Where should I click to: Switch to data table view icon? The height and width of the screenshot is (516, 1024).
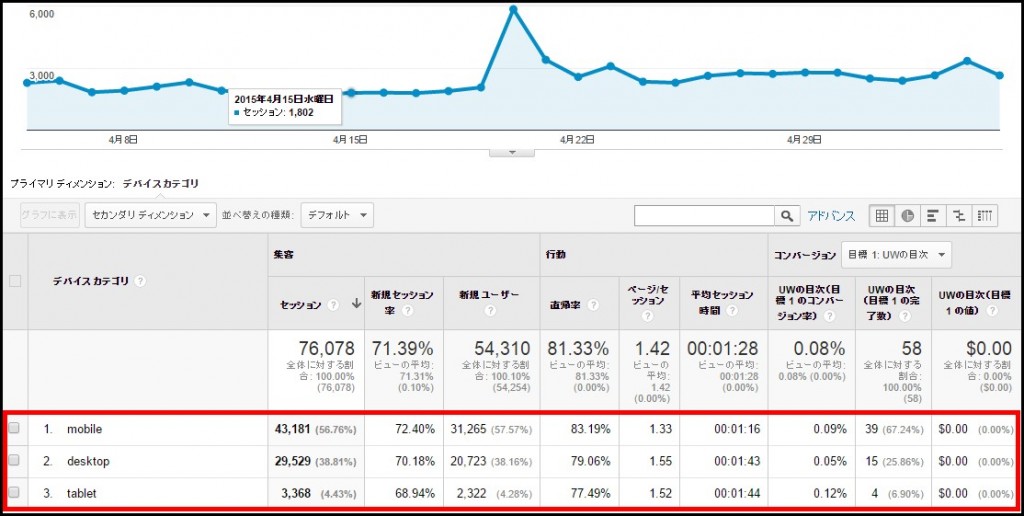[x=882, y=216]
